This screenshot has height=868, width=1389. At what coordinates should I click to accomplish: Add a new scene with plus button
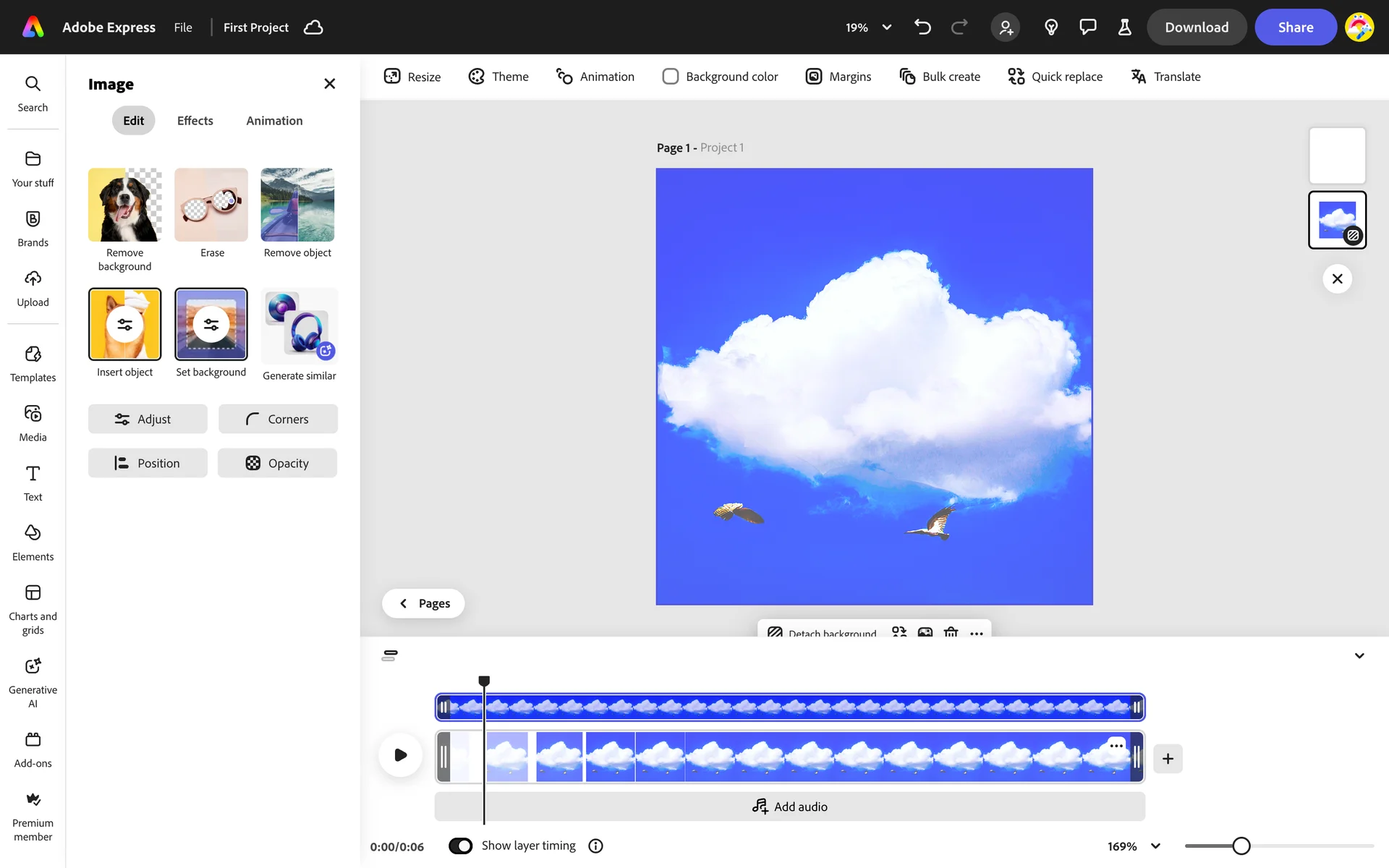point(1168,759)
